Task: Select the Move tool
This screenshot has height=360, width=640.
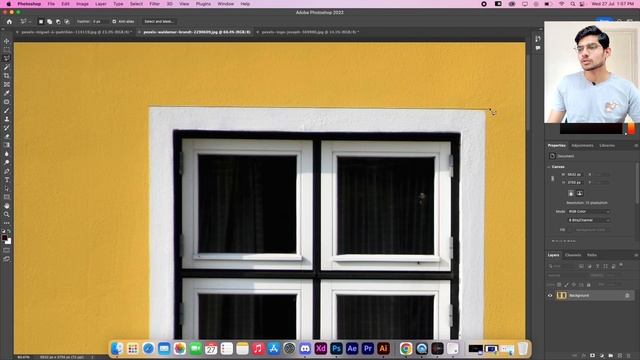Action: pyautogui.click(x=7, y=41)
